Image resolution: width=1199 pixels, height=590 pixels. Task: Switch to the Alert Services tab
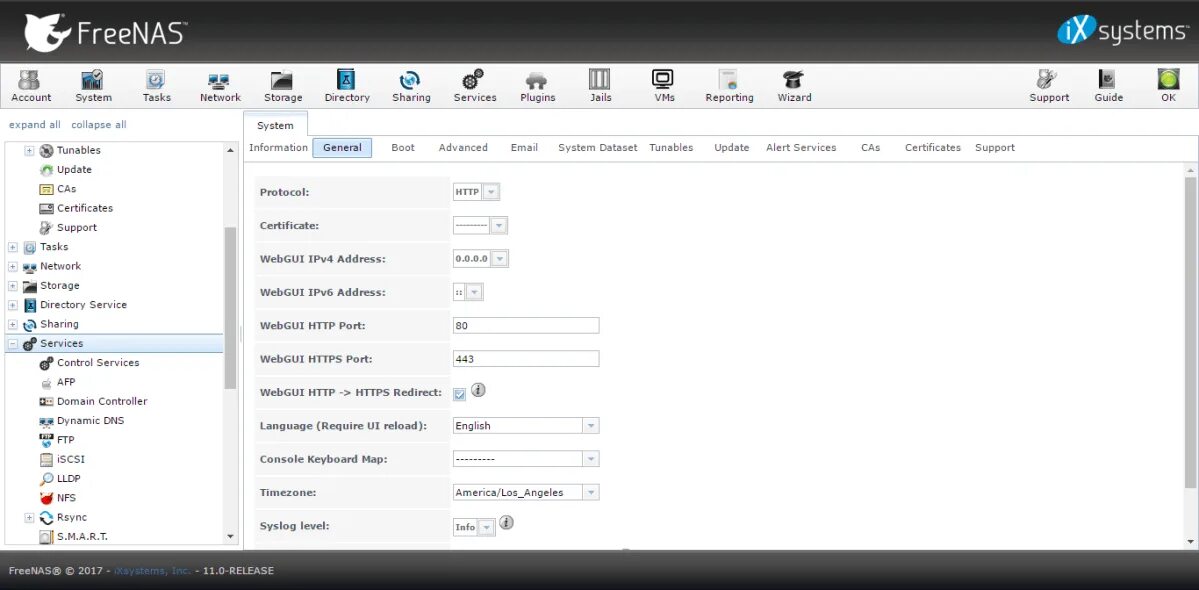[x=801, y=148]
